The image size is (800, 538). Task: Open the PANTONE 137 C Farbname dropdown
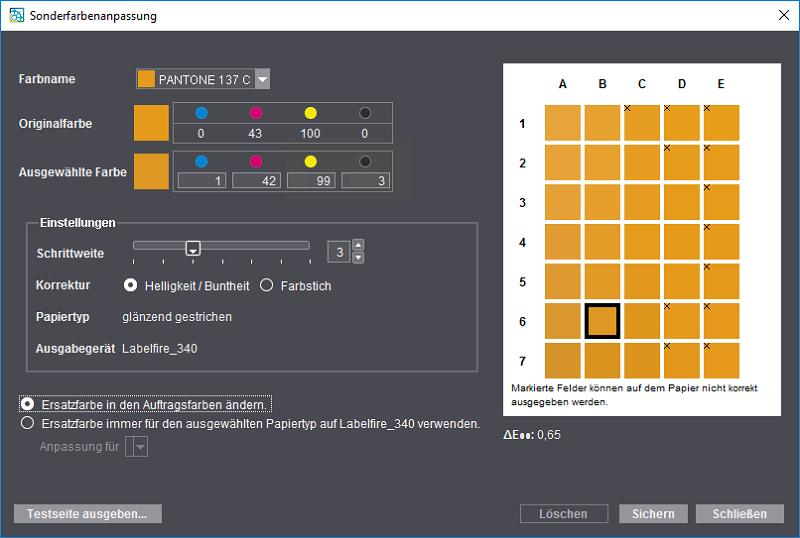click(x=262, y=80)
